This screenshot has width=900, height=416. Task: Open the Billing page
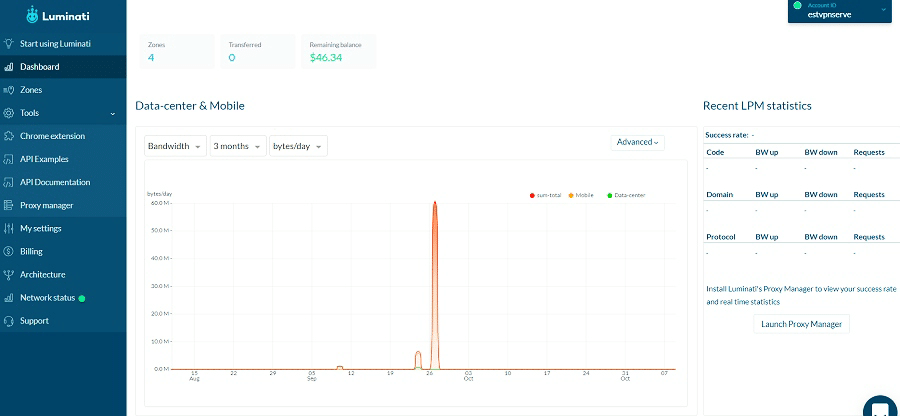[63, 251]
